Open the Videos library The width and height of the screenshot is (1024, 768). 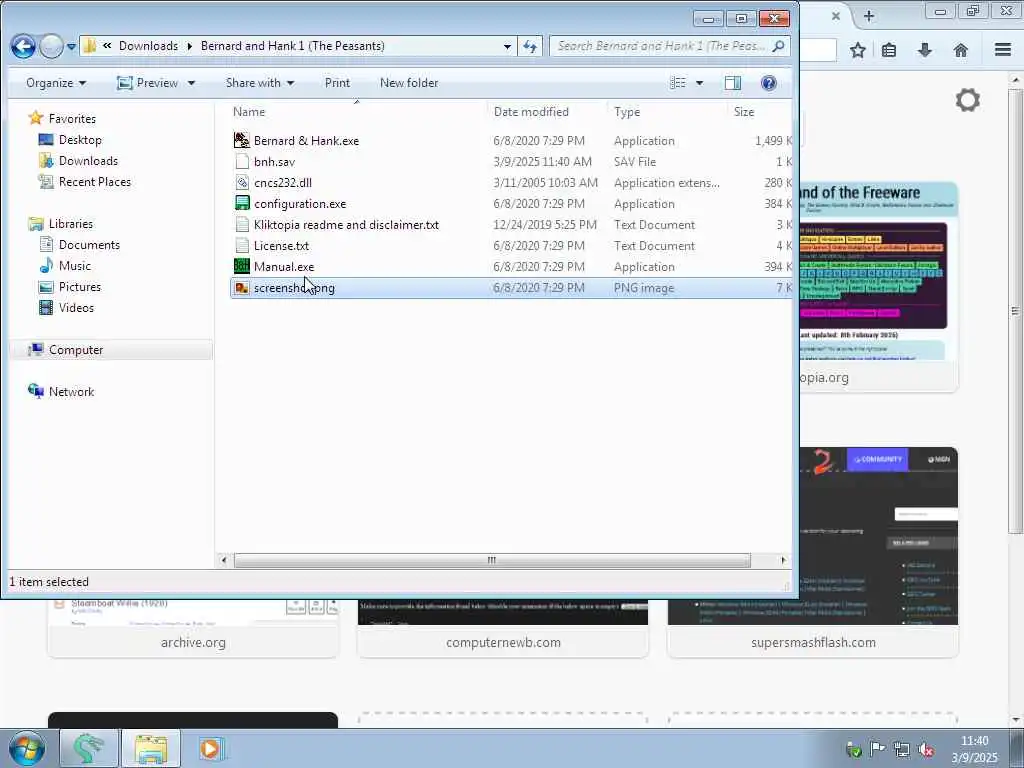click(x=76, y=308)
